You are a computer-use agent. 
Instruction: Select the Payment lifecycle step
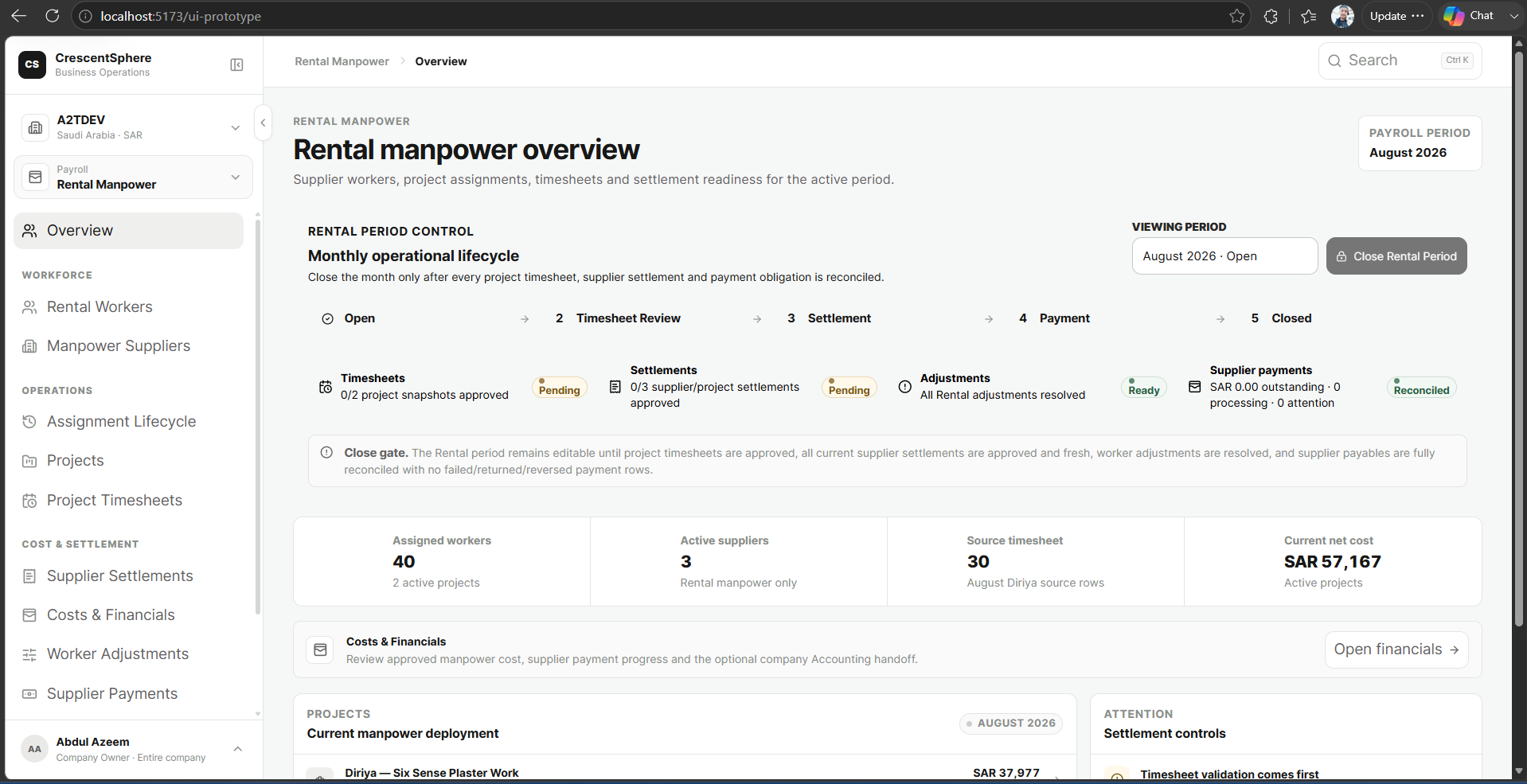1054,318
